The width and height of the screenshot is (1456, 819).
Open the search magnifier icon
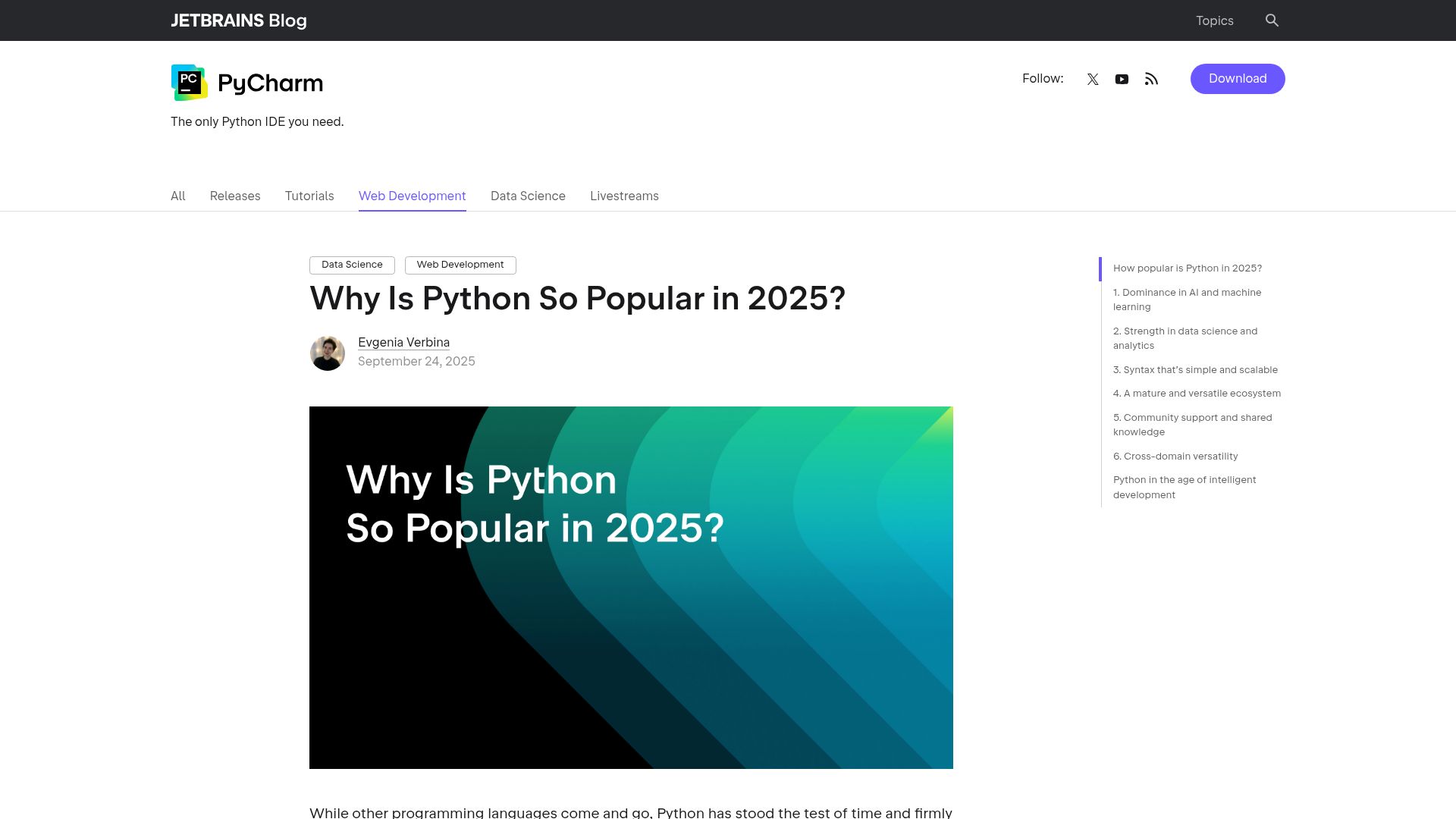[1272, 20]
